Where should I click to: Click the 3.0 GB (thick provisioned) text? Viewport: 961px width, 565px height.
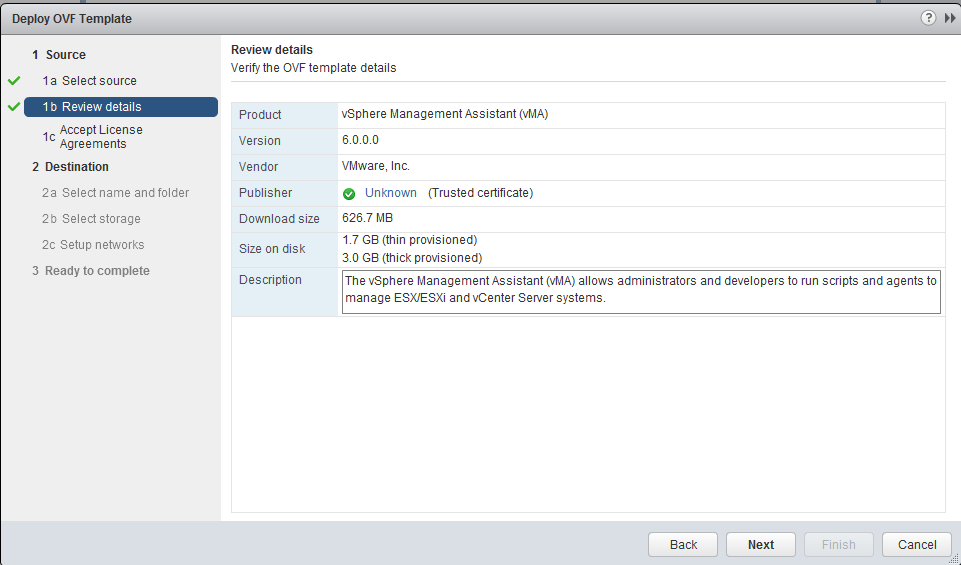[x=412, y=258]
